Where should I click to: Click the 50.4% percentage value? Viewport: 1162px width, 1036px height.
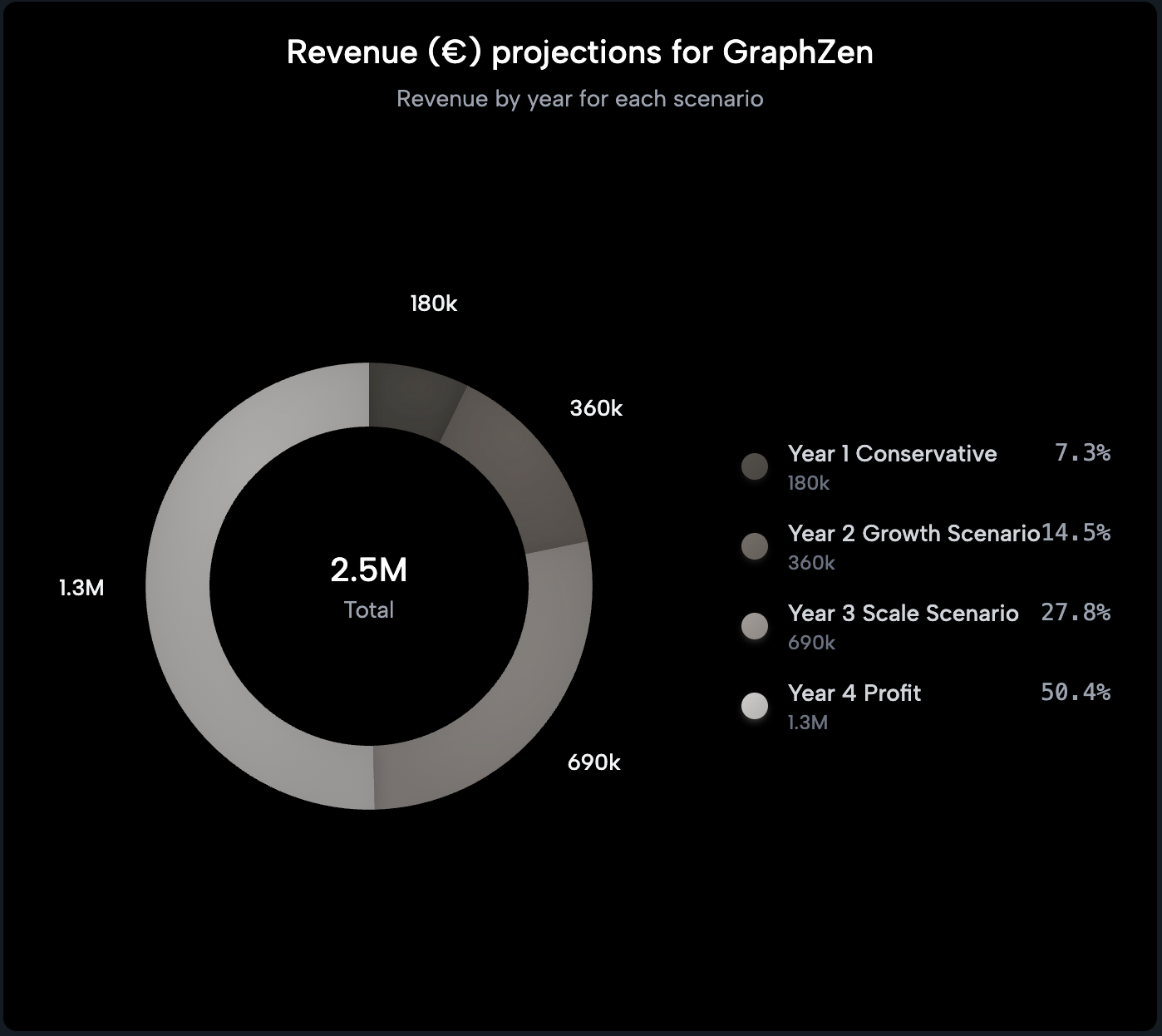1076,692
